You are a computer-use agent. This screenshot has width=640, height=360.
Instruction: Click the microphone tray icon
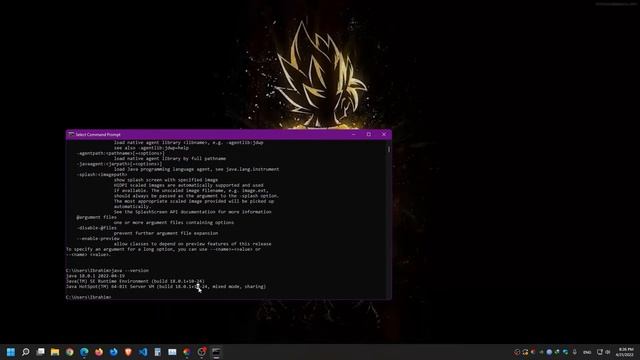(x=575, y=352)
